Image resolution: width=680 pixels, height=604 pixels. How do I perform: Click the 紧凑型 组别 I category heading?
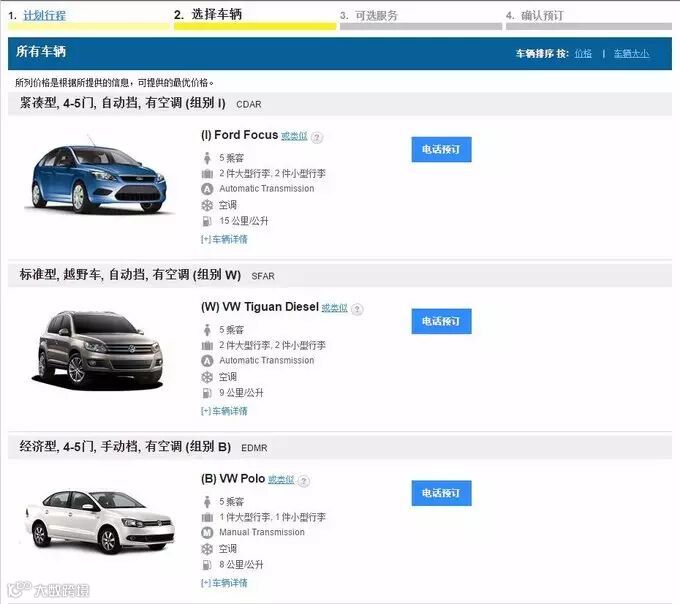point(123,103)
